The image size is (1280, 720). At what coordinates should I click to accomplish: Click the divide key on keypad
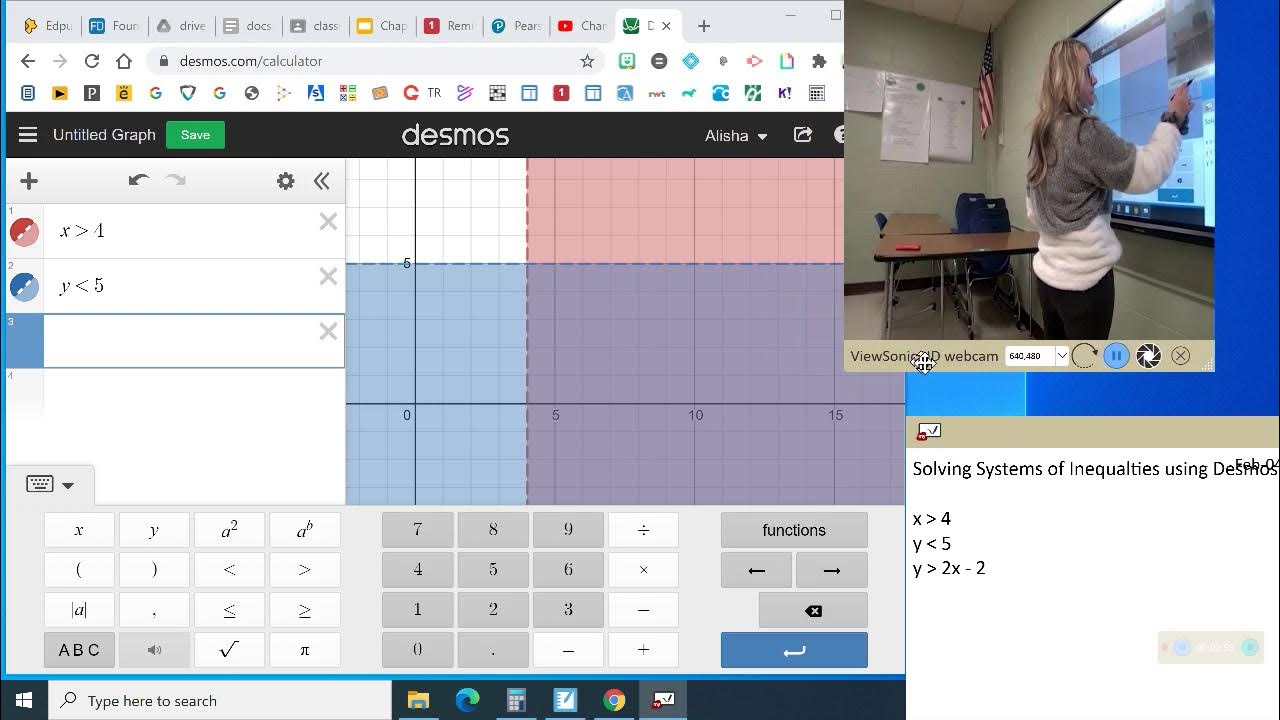pos(643,530)
